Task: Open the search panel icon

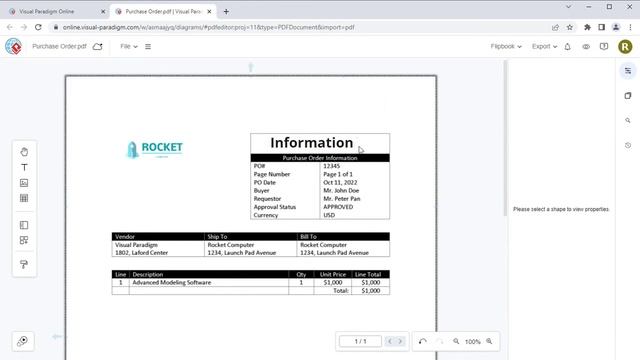Action: 628,120
